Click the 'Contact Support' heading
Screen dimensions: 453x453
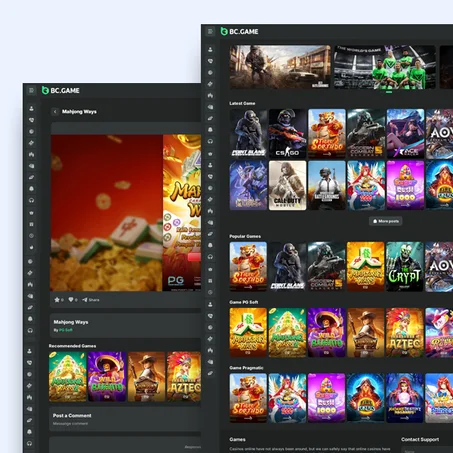pyautogui.click(x=420, y=439)
